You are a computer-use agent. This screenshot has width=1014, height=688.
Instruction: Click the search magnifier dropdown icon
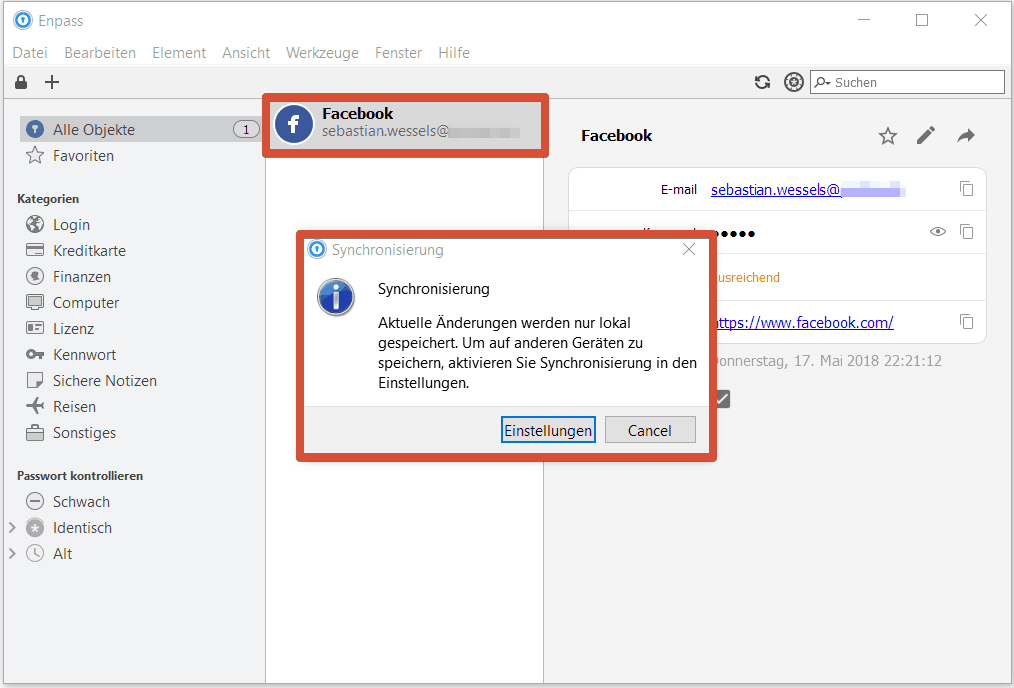pyautogui.click(x=823, y=82)
